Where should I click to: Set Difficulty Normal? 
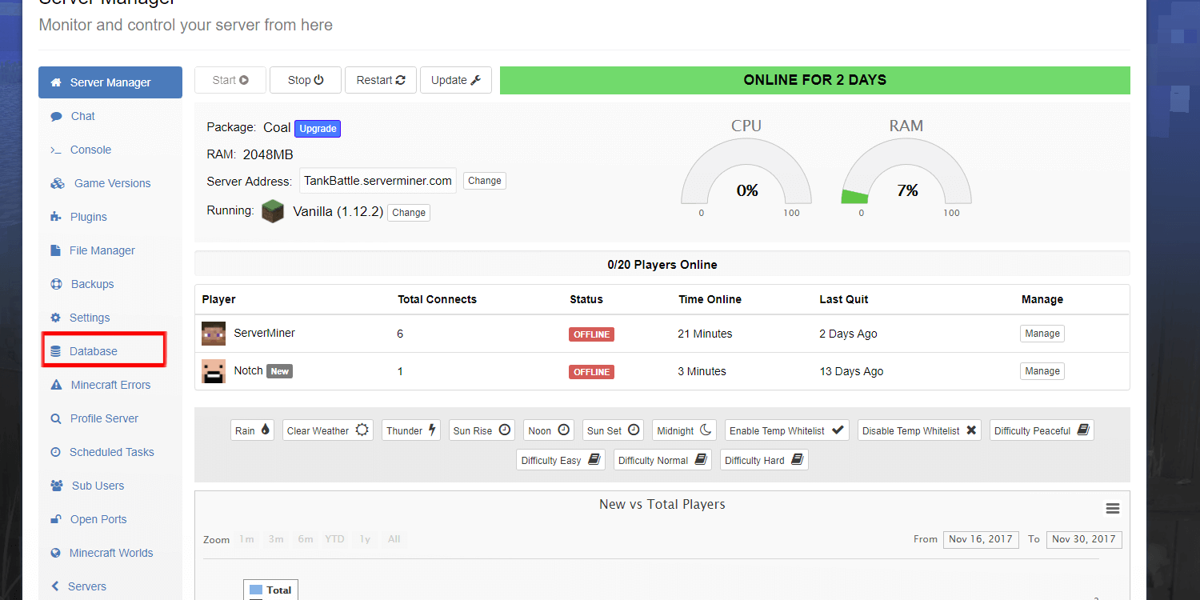[663, 460]
